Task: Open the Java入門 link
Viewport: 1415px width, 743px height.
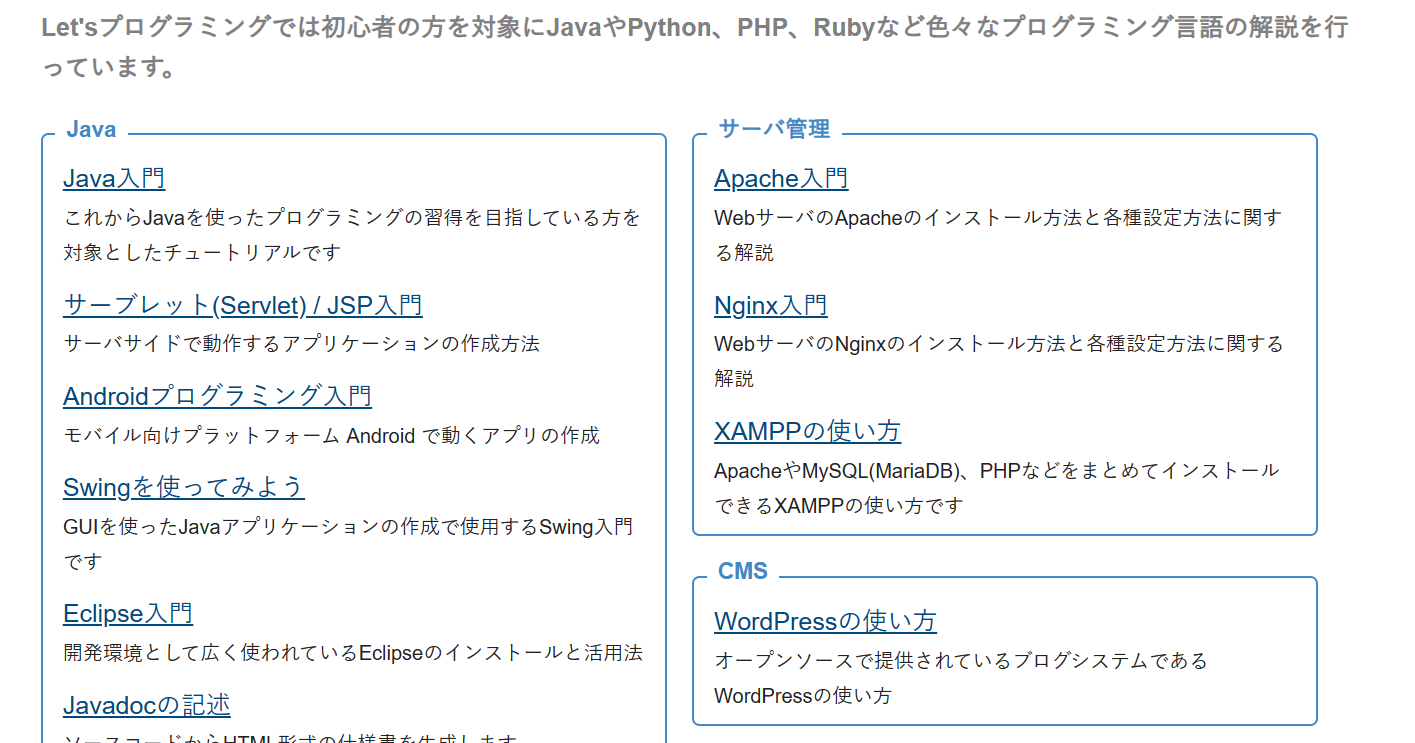Action: 114,179
